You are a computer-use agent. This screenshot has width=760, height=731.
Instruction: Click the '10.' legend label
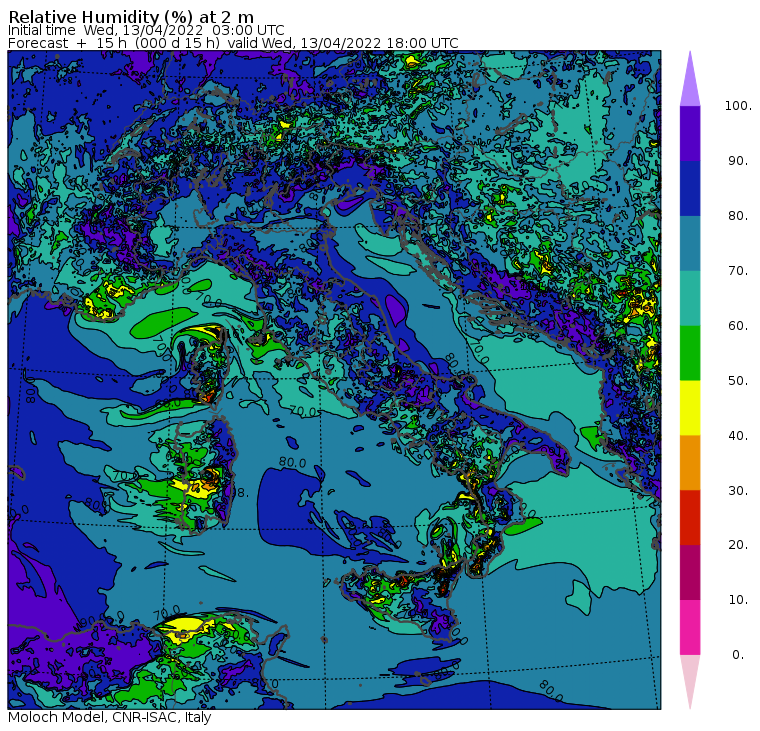pos(738,600)
